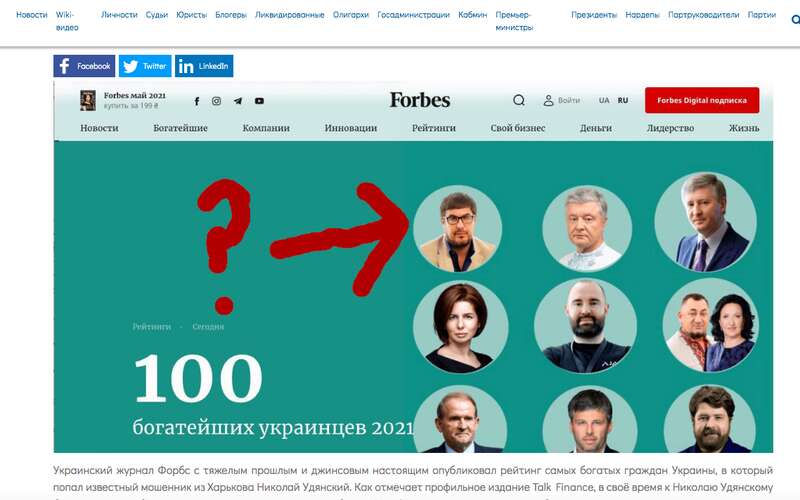Open the Forbes Instagram icon
Viewport: 800px width, 500px height.
coord(216,101)
